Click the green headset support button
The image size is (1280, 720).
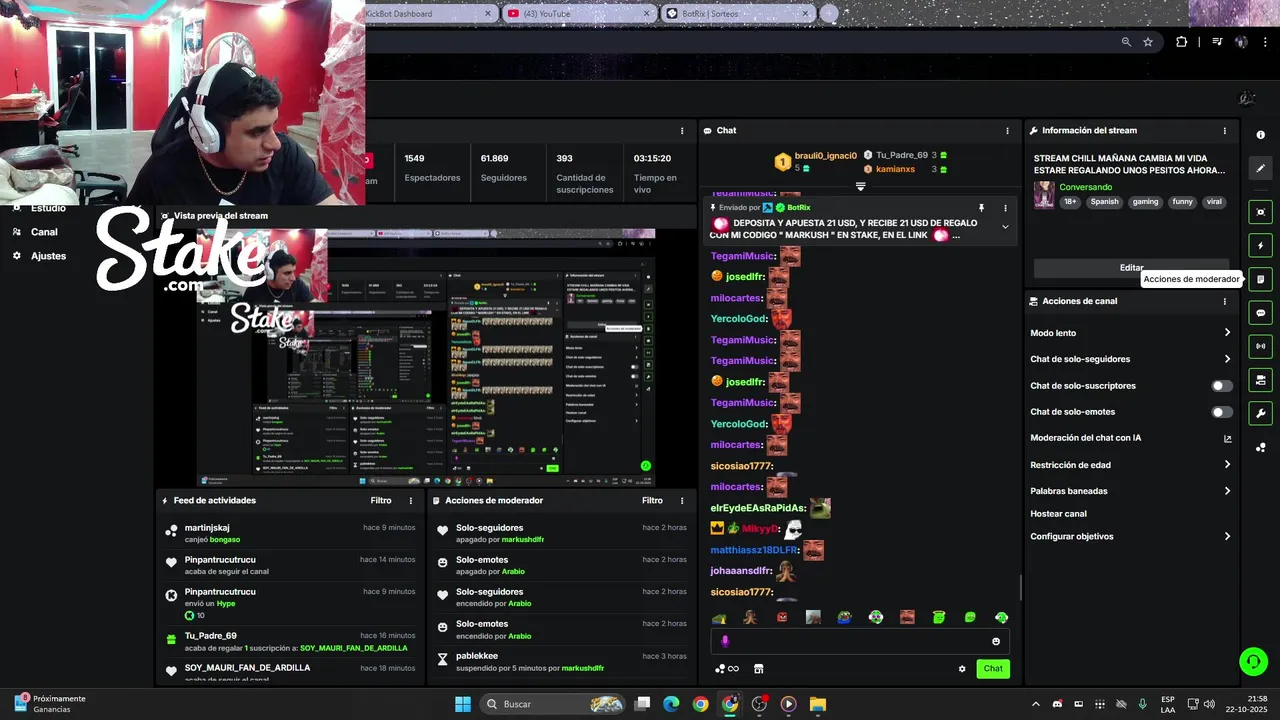point(1253,661)
